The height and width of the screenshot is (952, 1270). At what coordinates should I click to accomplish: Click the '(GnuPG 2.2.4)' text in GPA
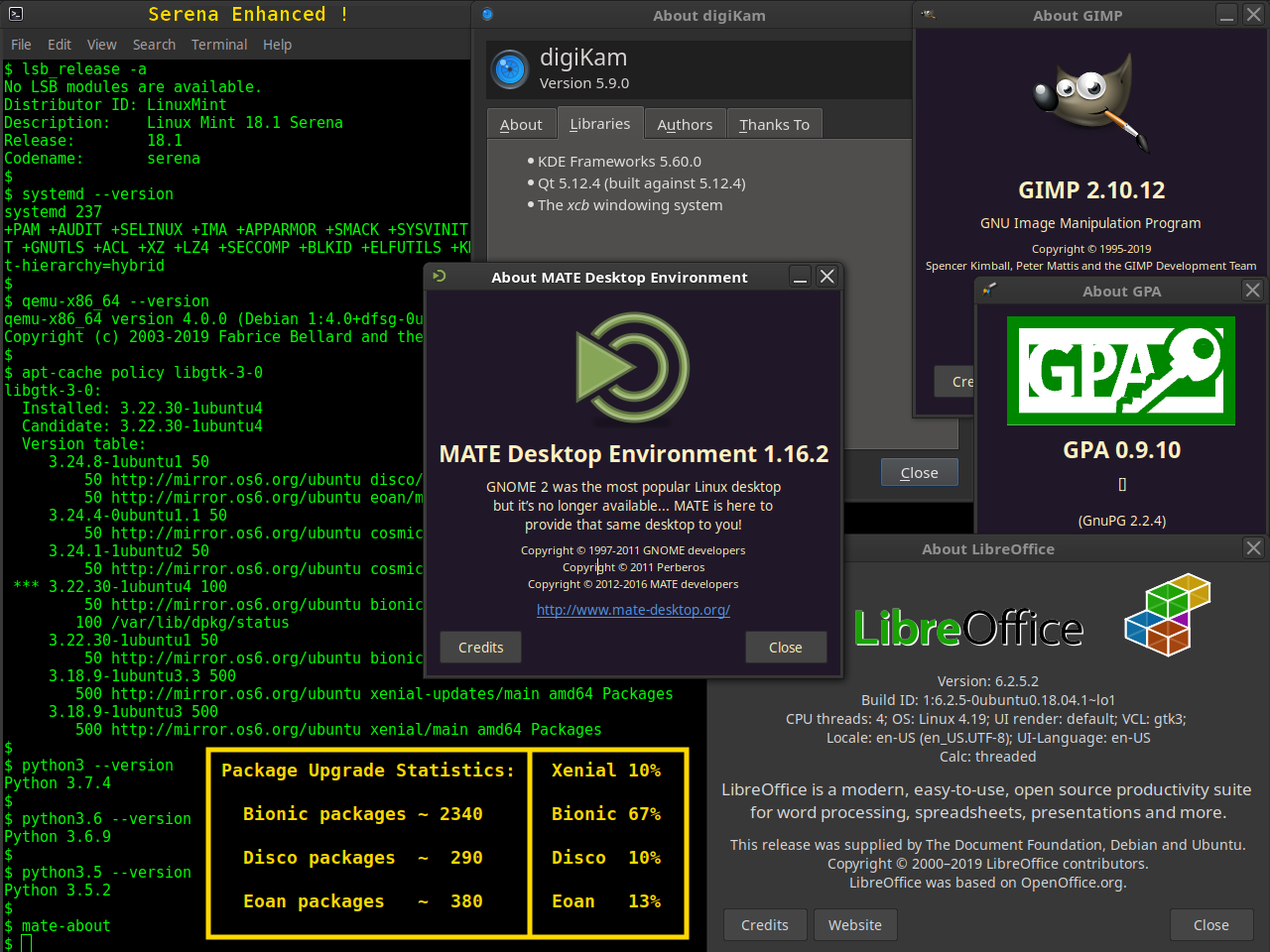click(1121, 520)
